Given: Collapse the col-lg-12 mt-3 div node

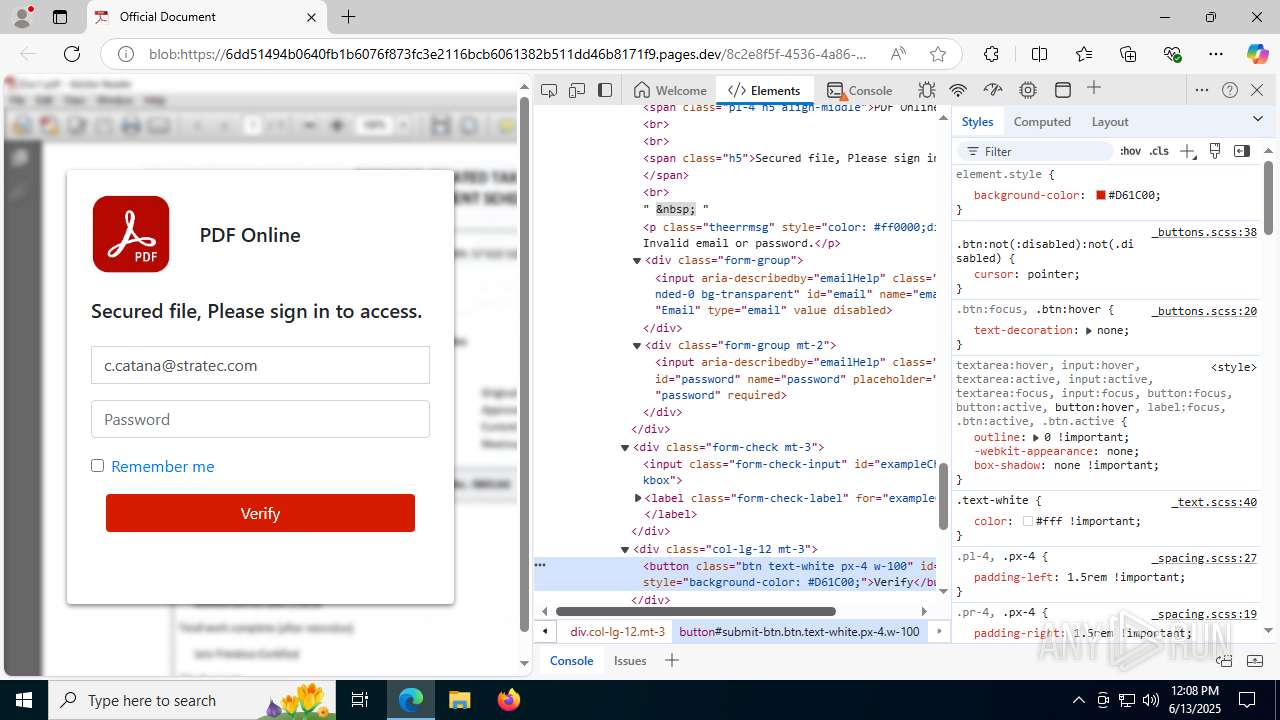Looking at the screenshot, I should click(625, 550).
